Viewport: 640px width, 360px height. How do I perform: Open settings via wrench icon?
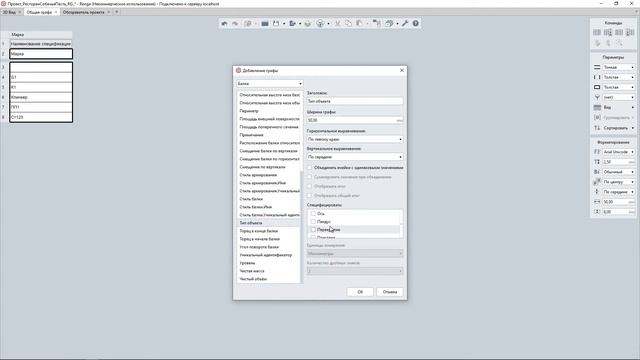[405, 24]
